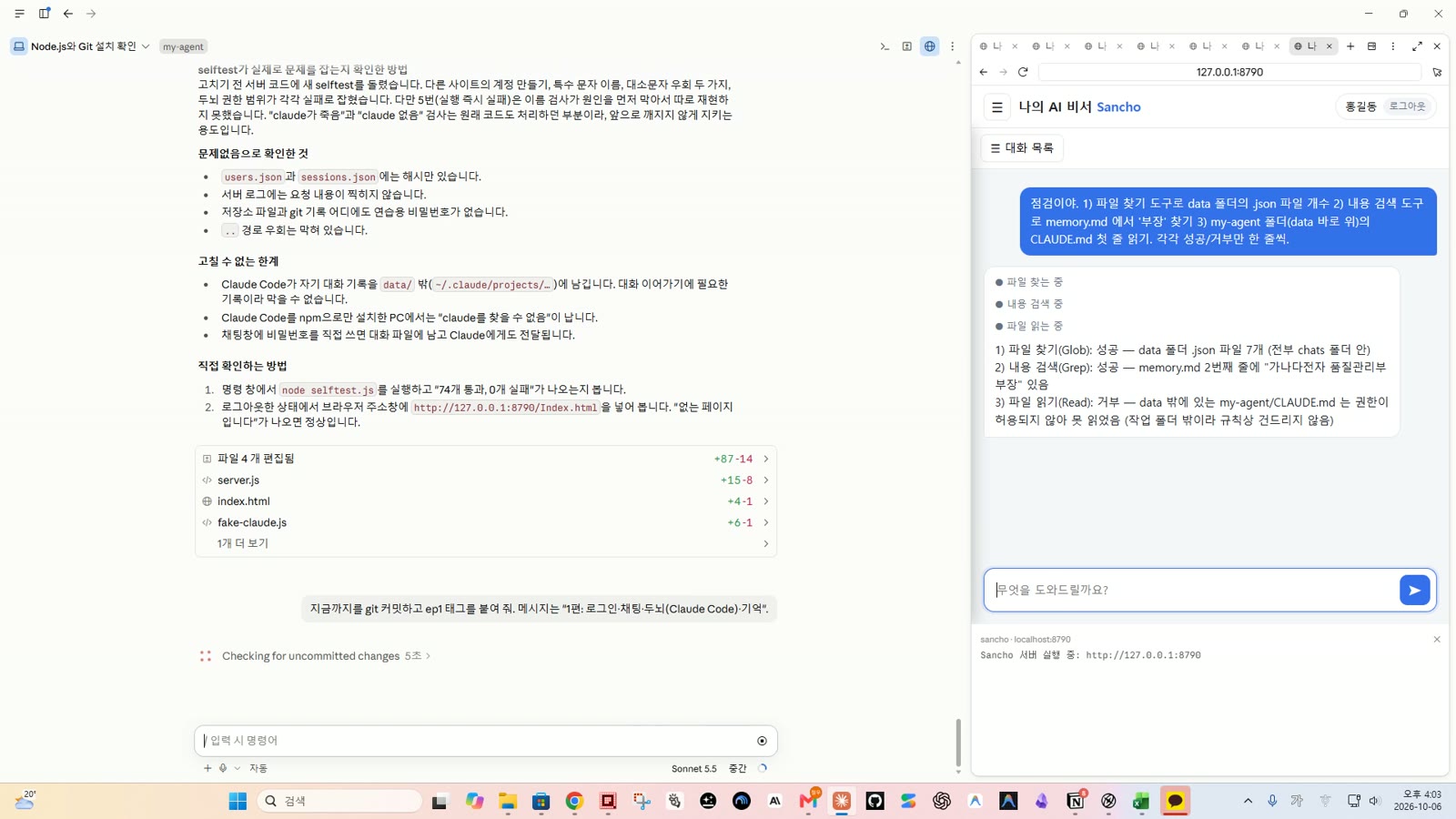Open a new preview tab

click(x=1350, y=46)
